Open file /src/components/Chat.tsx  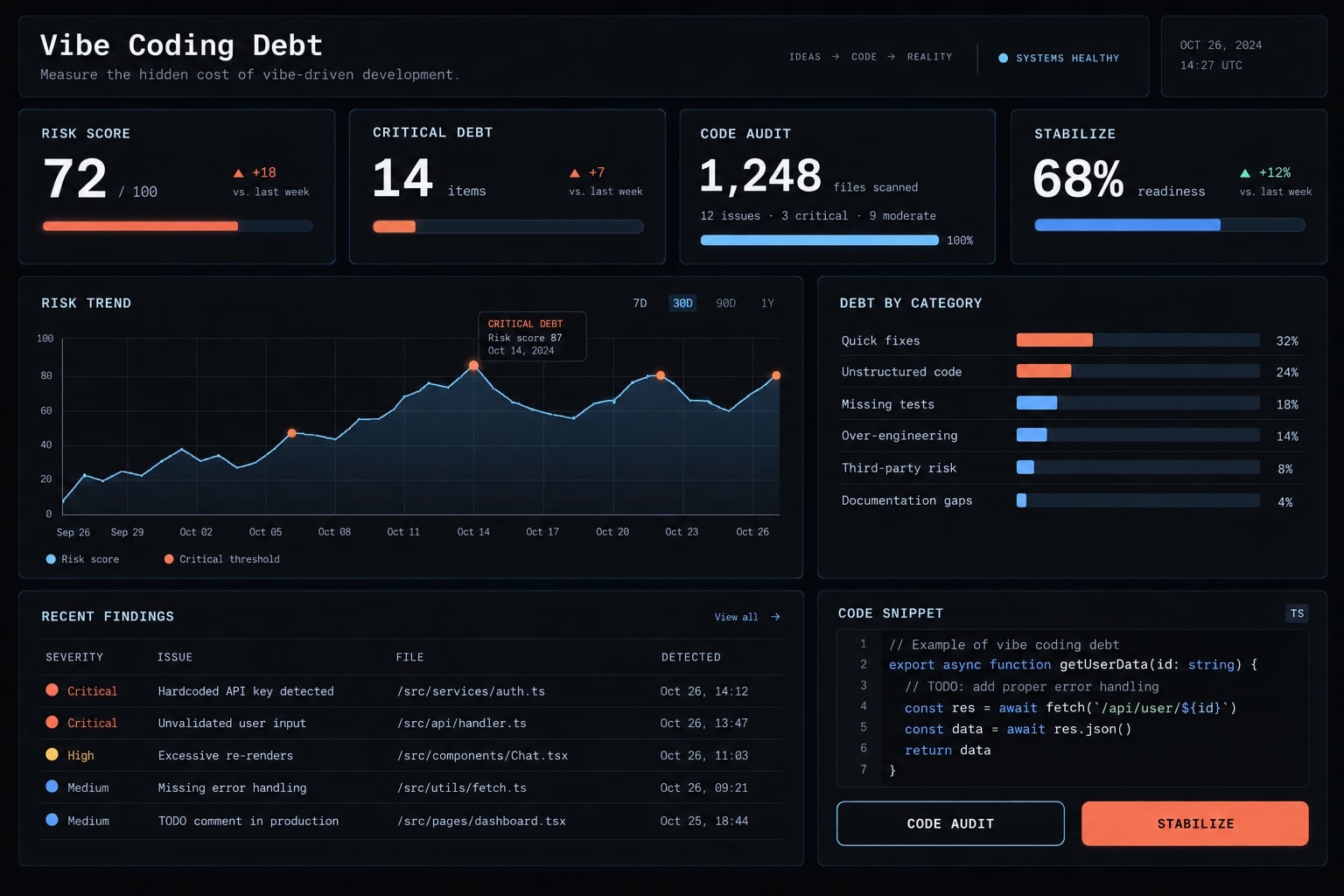click(482, 756)
